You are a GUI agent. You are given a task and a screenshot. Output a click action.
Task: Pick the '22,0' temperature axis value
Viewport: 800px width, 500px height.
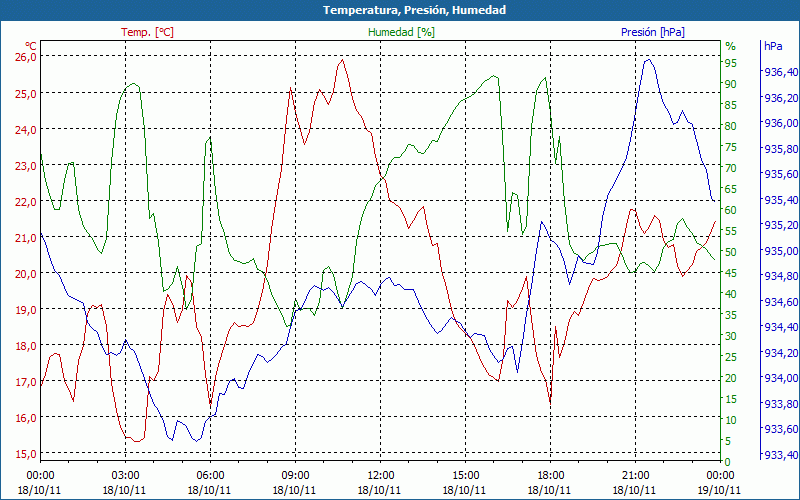[x=27, y=202]
